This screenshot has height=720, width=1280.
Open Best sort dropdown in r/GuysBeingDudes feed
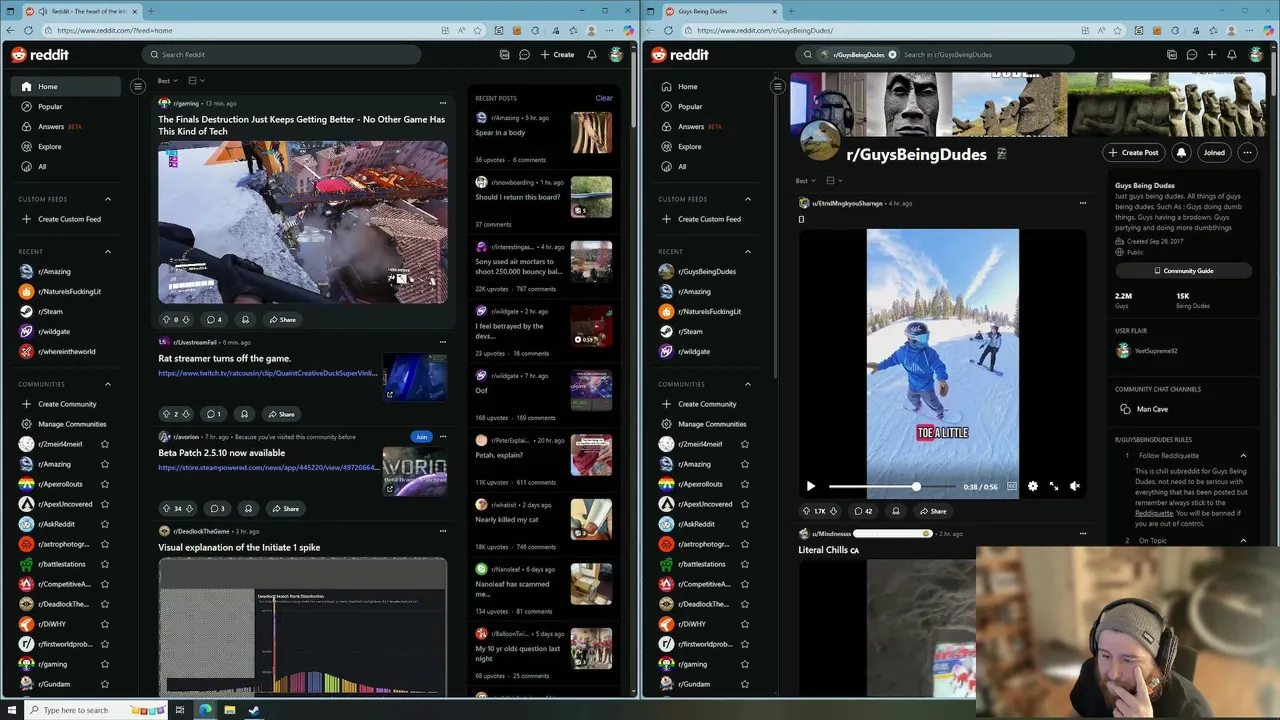pyautogui.click(x=806, y=181)
